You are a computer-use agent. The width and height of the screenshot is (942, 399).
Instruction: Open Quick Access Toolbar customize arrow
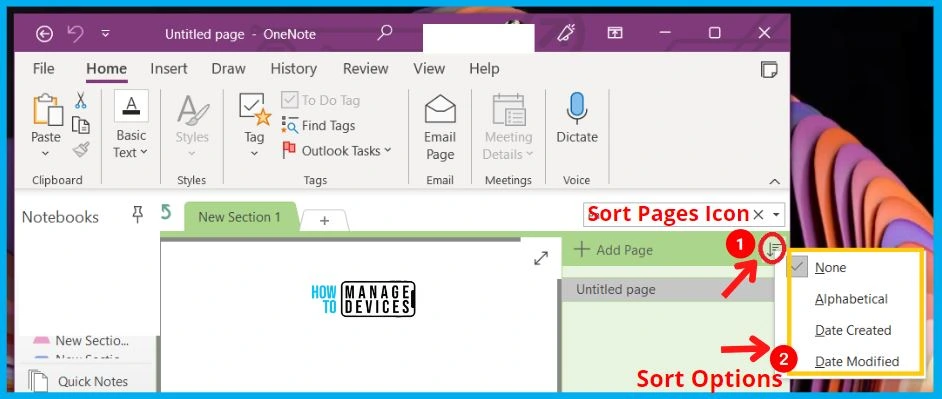(x=106, y=34)
